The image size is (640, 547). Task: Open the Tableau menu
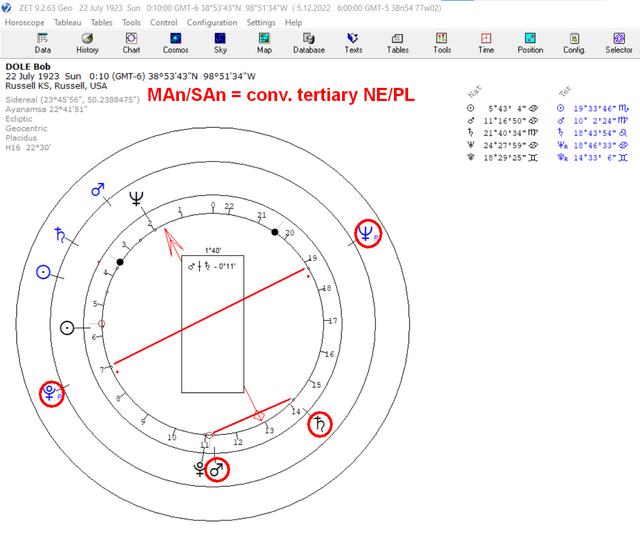coord(67,22)
